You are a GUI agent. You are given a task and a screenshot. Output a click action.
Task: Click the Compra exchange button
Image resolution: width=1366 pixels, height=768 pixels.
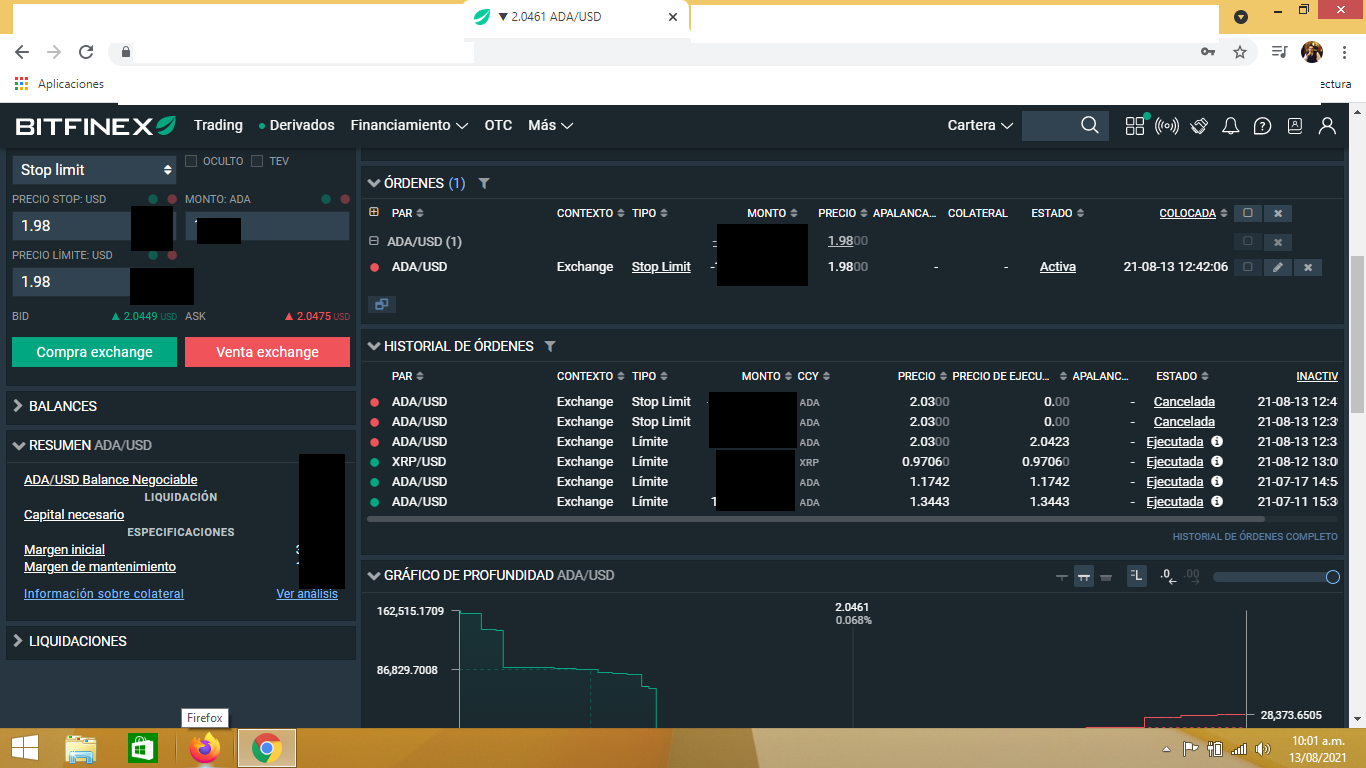pos(94,352)
